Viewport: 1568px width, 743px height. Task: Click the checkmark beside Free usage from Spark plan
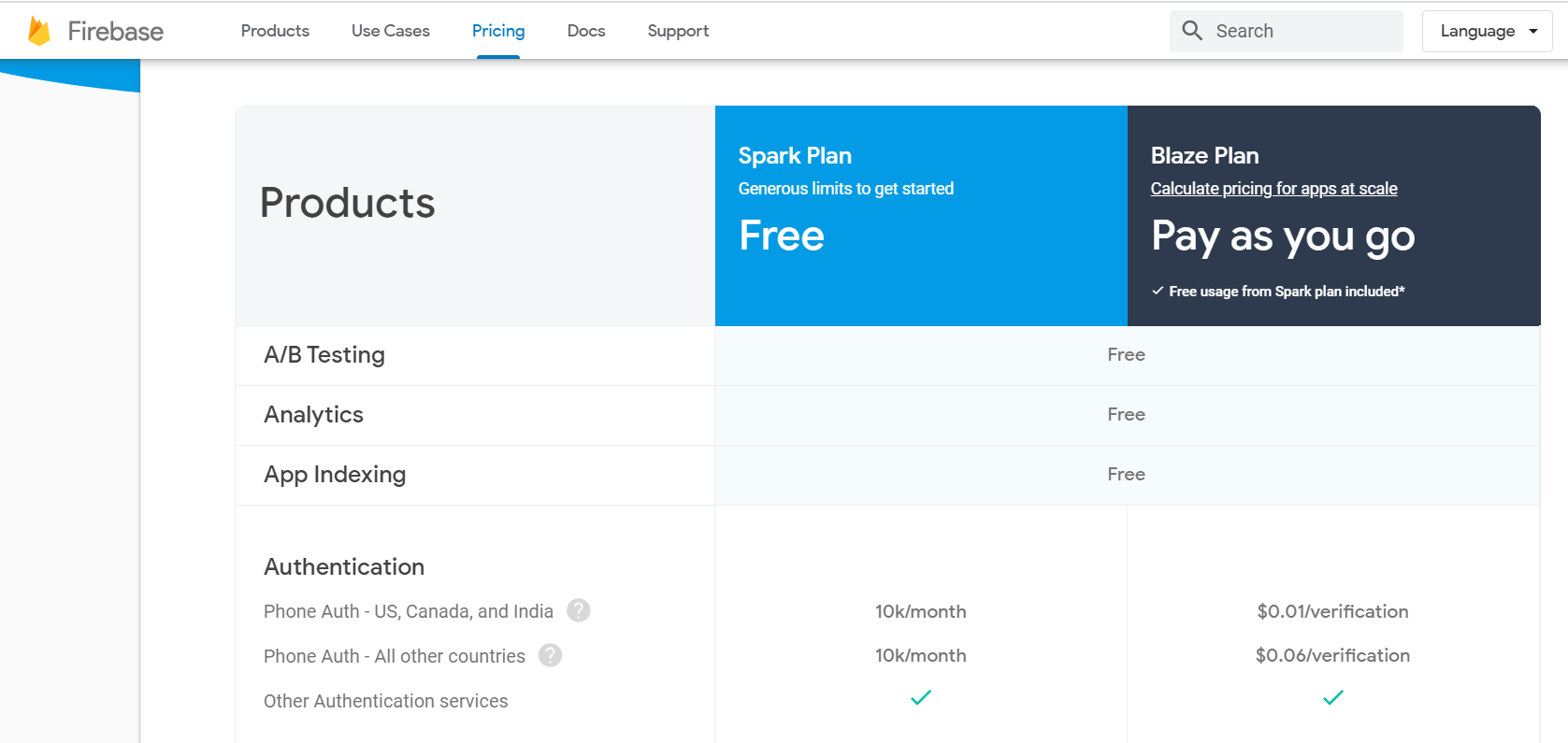point(1158,291)
